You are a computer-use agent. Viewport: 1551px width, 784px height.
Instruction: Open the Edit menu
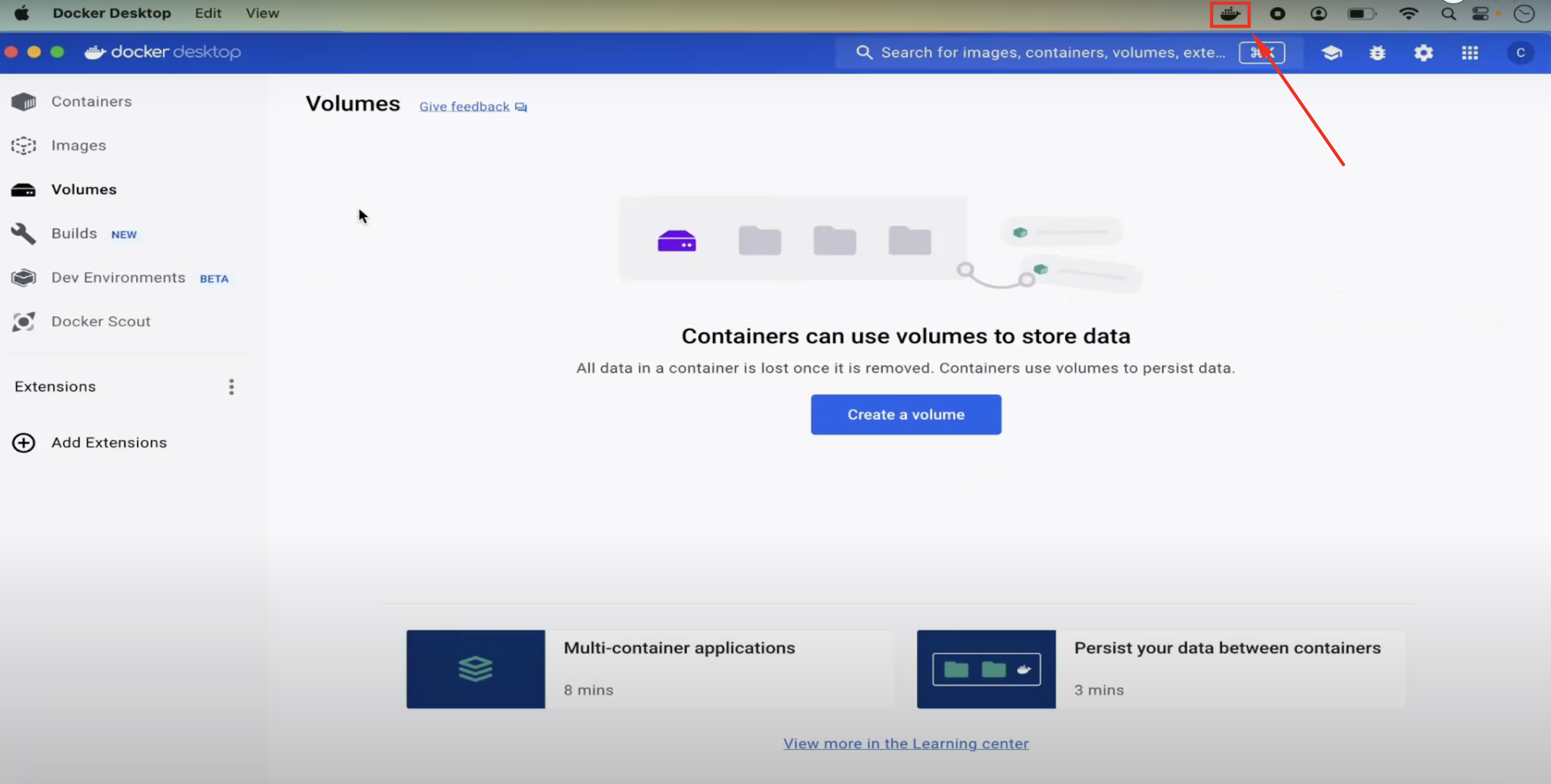[x=208, y=13]
